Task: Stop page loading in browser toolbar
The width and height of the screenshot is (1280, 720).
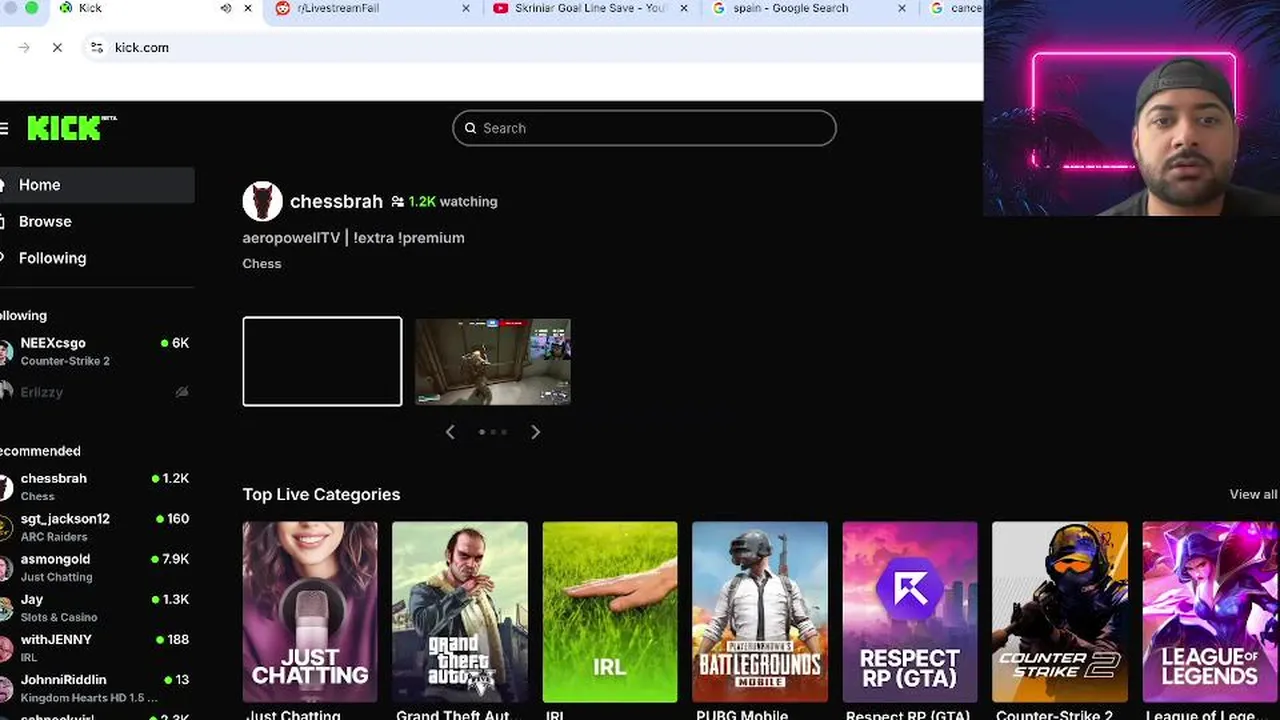Action: [57, 47]
